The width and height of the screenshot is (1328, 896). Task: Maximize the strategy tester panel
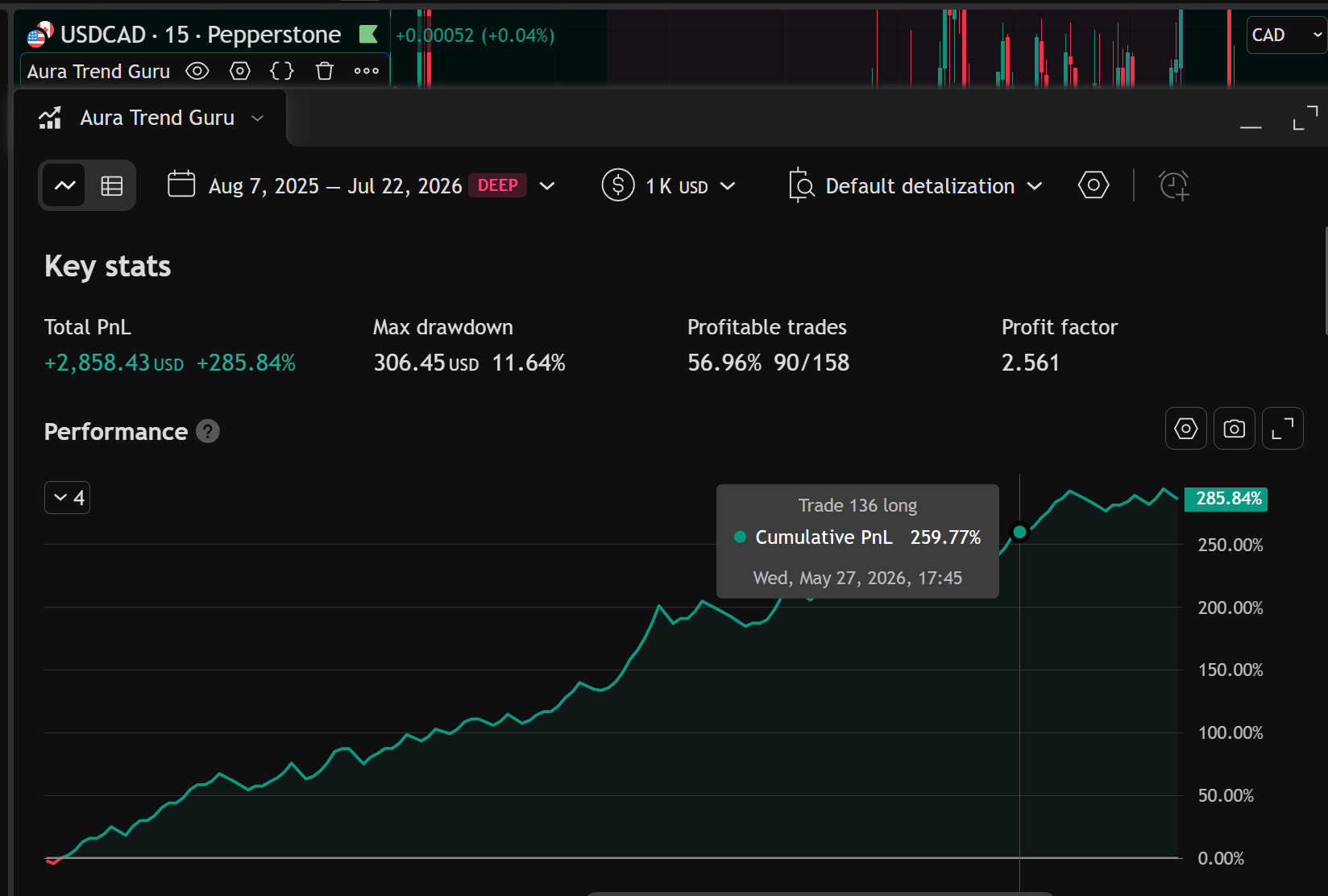click(1305, 118)
